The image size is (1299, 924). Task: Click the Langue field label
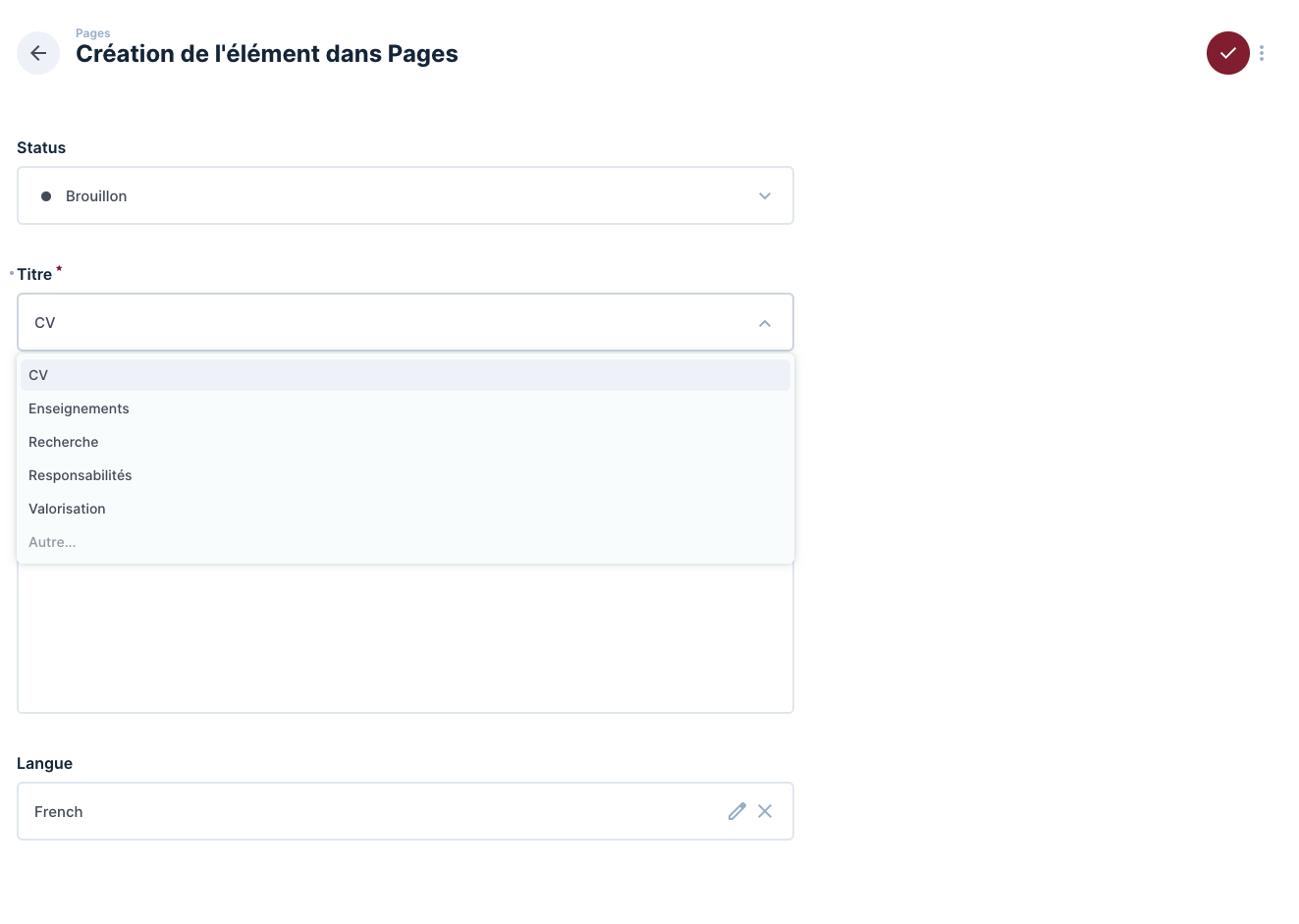tap(44, 763)
